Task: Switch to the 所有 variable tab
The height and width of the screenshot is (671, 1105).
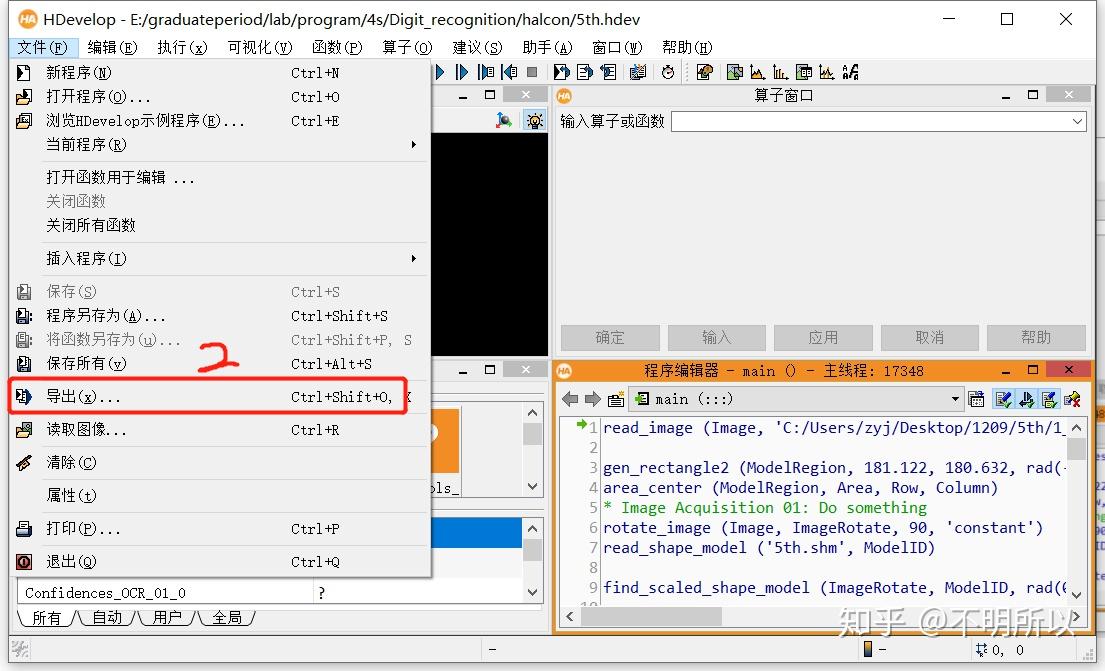Action: [x=47, y=618]
